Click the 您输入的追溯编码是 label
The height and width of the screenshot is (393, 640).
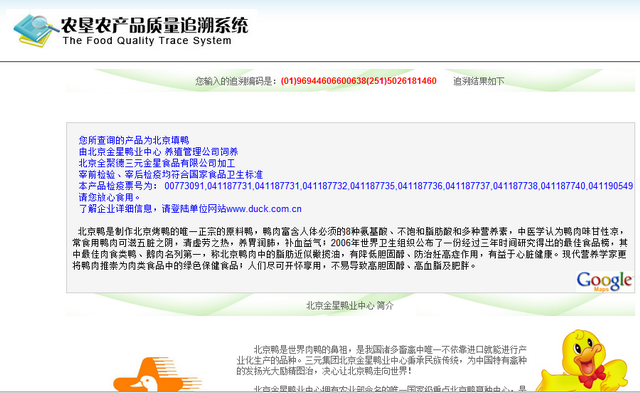click(237, 81)
